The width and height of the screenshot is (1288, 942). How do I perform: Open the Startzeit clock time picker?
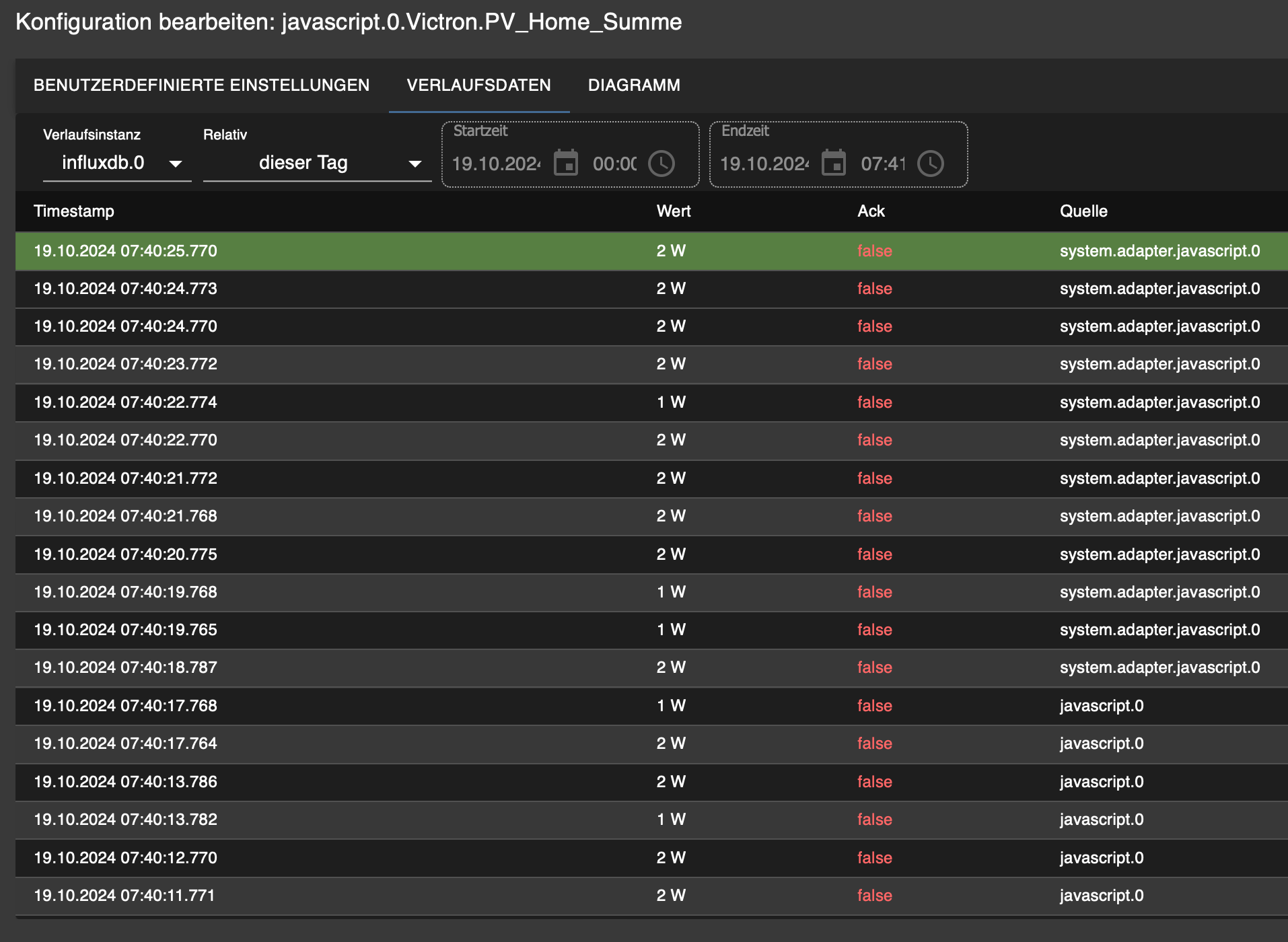pos(661,164)
